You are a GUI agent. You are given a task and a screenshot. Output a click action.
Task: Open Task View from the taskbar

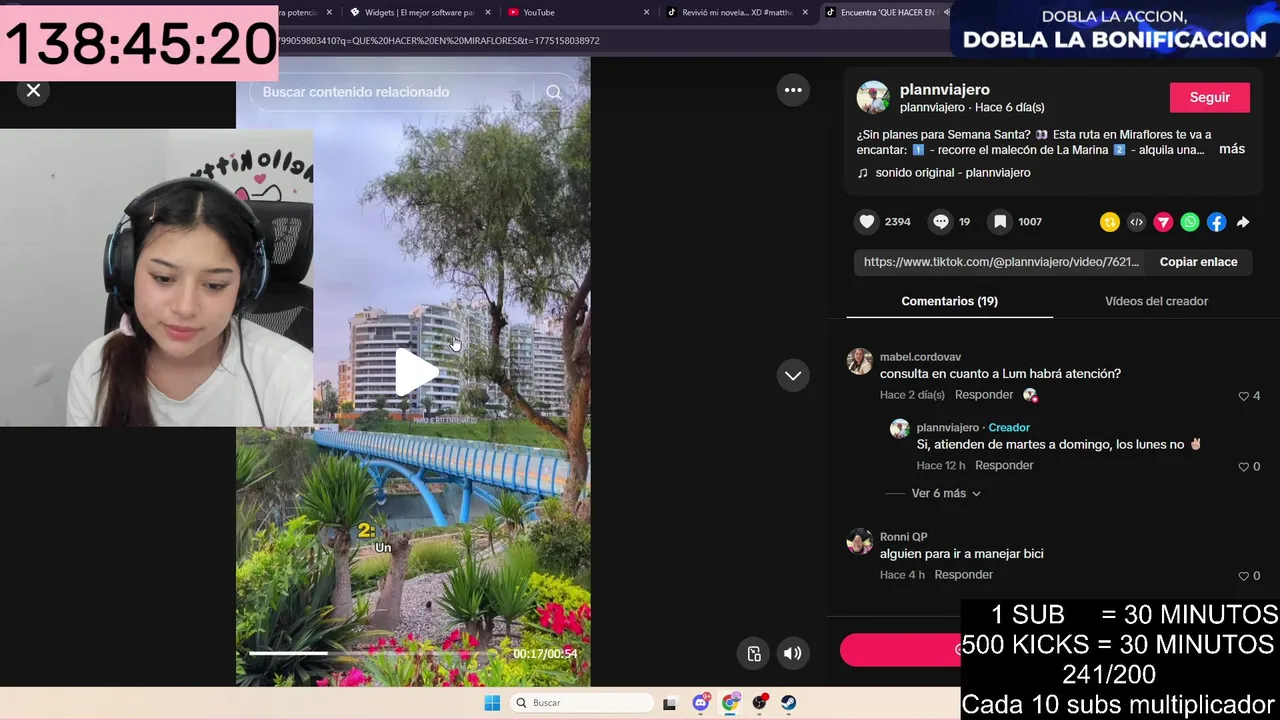pos(669,703)
